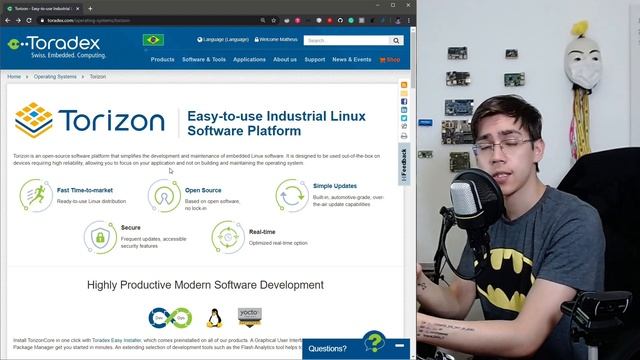
Task: Click the Twitter share icon
Action: pyautogui.click(x=404, y=118)
